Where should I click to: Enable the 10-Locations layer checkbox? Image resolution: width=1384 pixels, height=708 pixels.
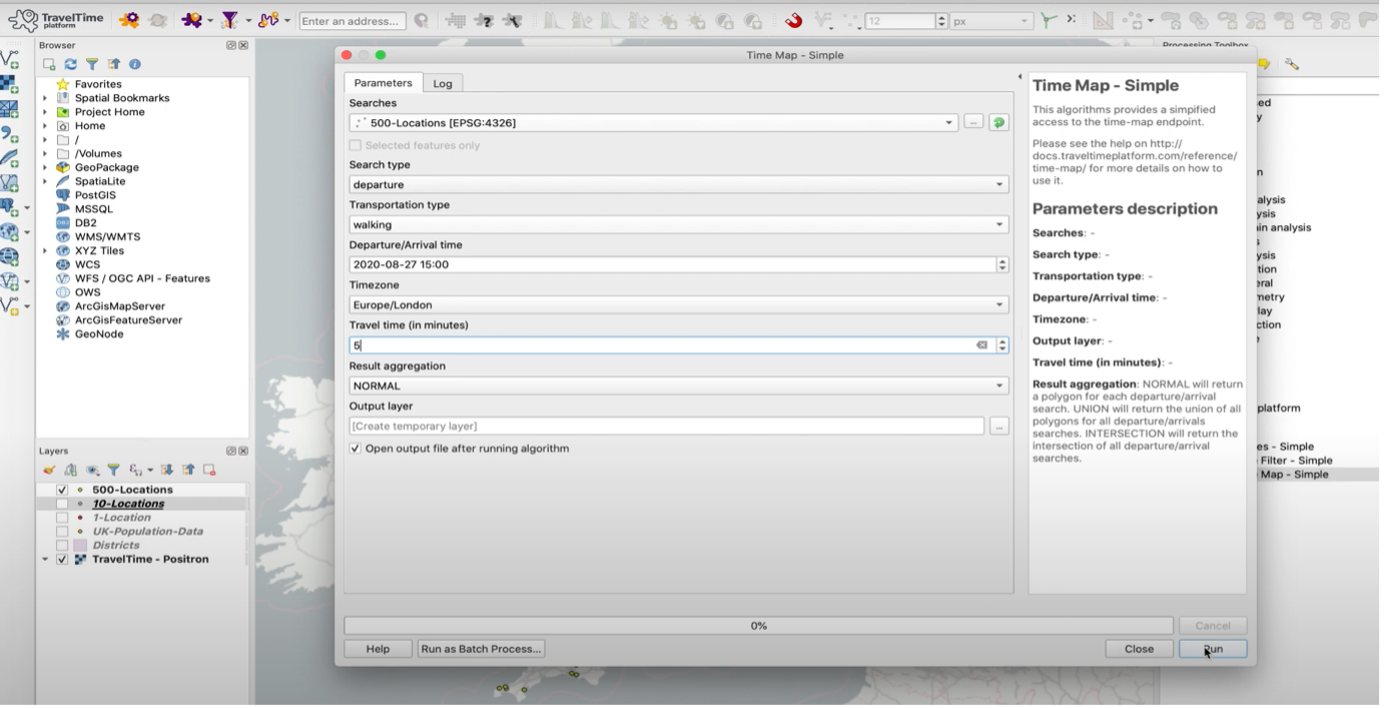coord(62,504)
